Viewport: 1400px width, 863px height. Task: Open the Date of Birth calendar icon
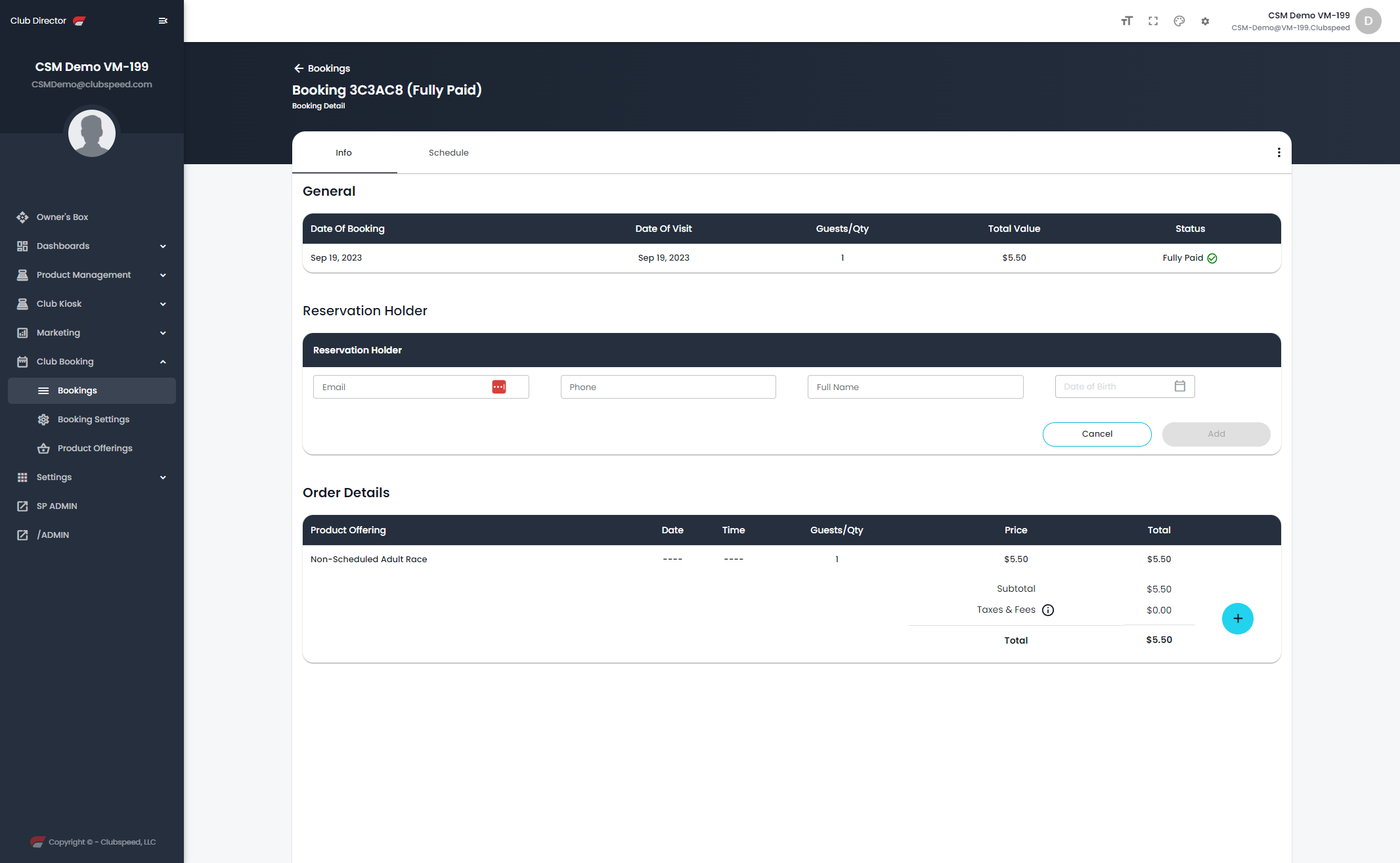point(1180,386)
